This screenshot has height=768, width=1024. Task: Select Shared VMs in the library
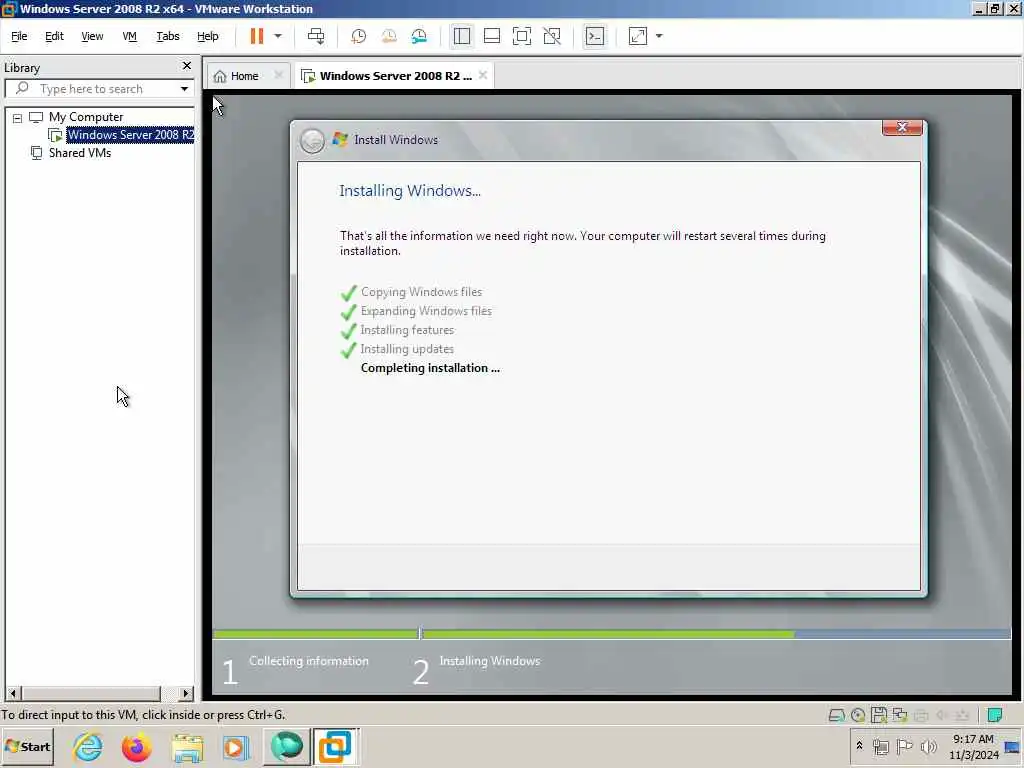(80, 153)
